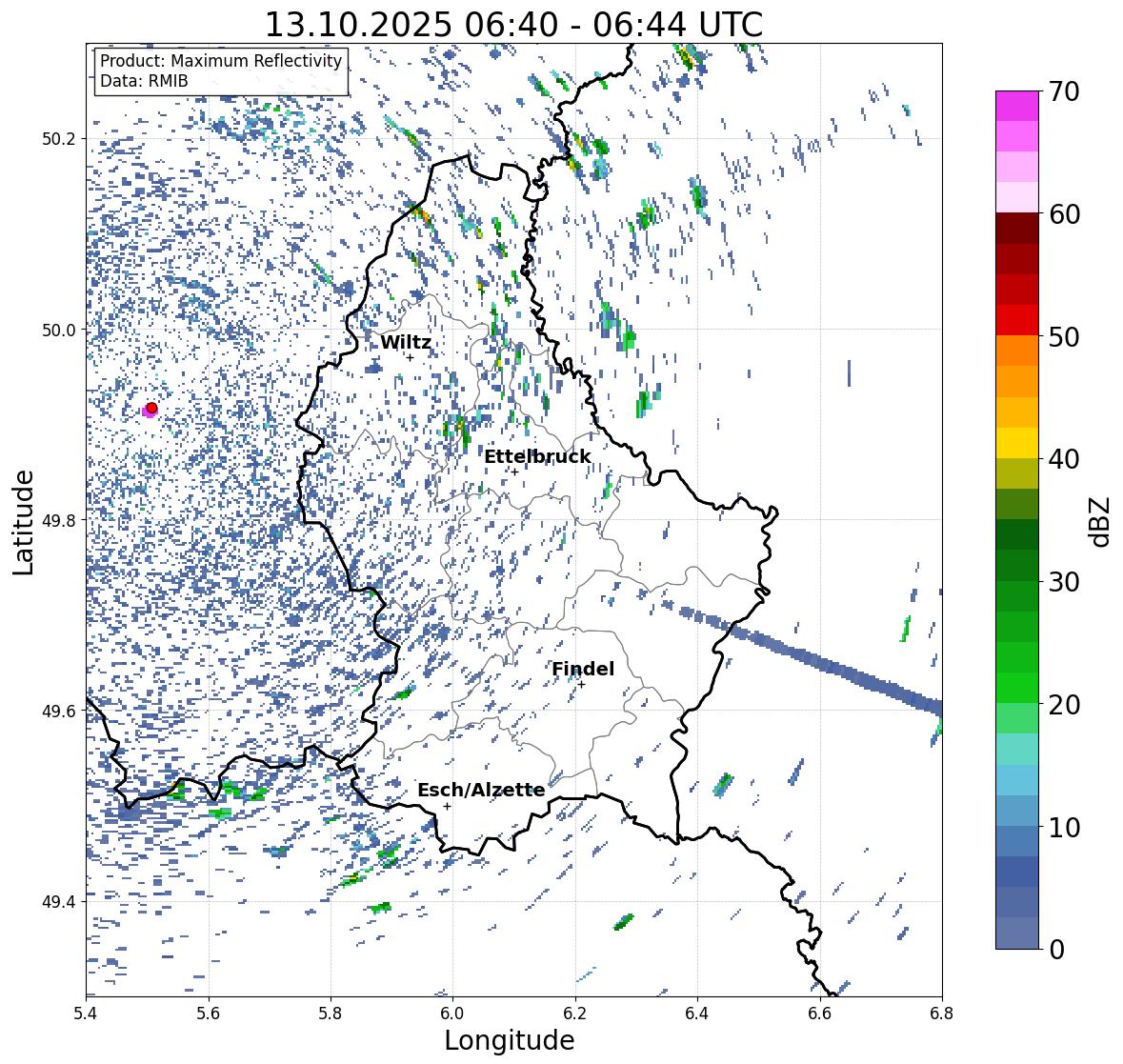Click the 50.2 latitude tick label

(x=60, y=139)
